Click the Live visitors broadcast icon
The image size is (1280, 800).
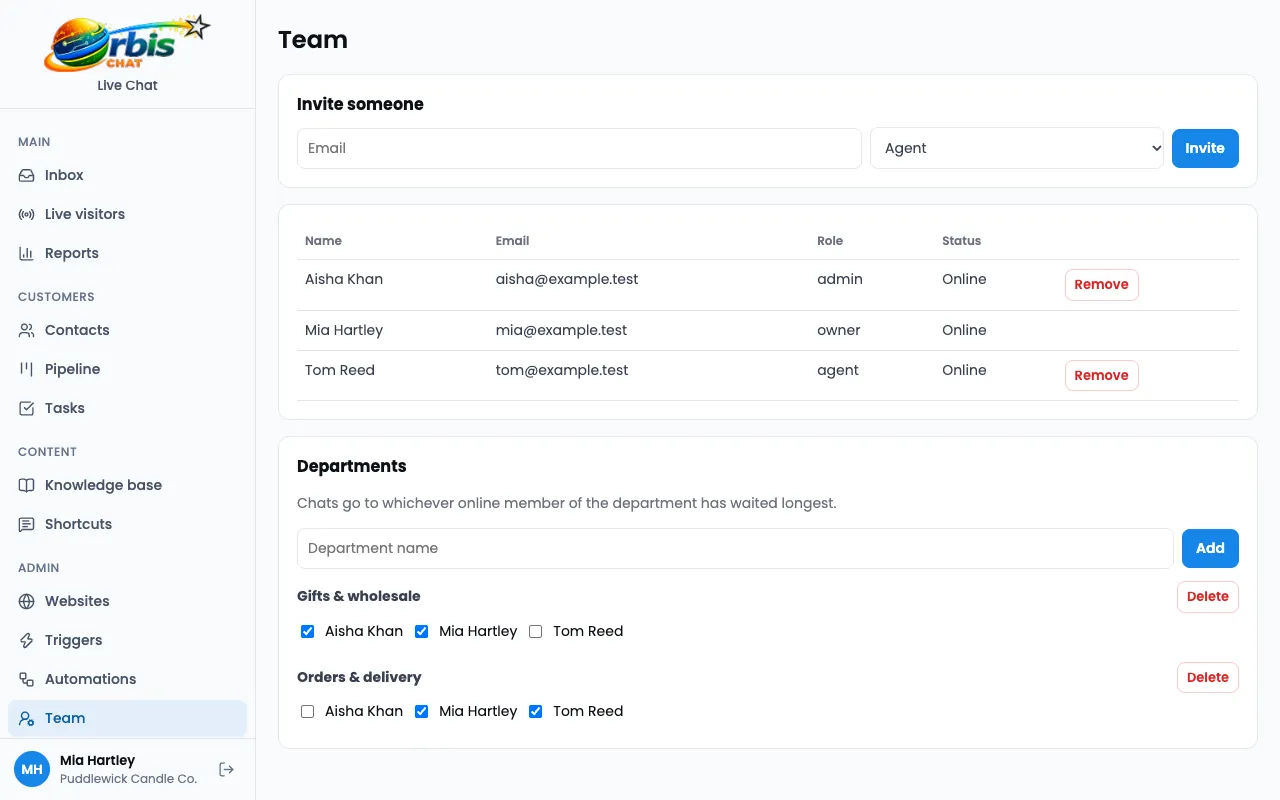tap(27, 214)
